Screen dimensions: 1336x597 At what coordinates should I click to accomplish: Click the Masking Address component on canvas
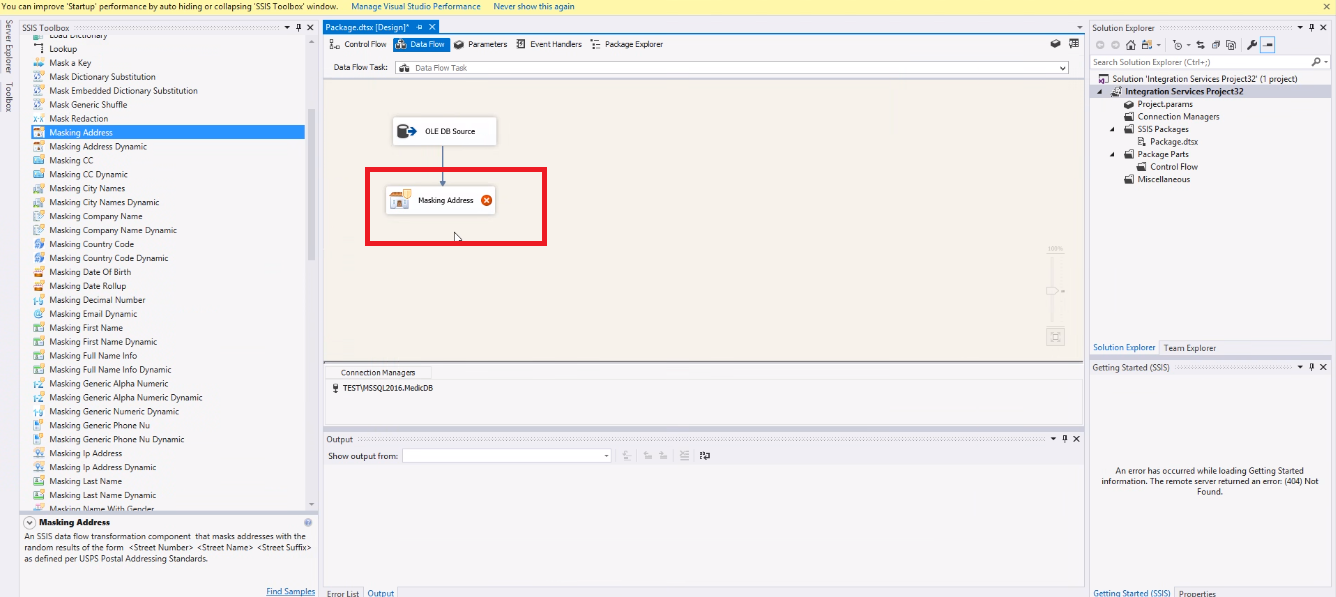point(441,200)
